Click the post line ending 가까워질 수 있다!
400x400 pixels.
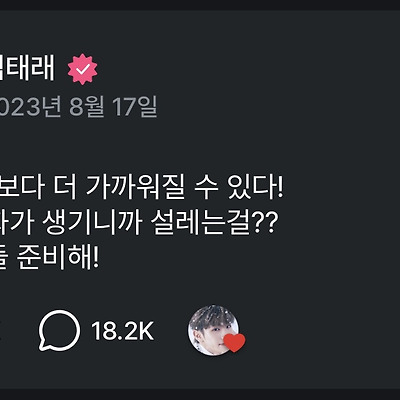pos(142,186)
